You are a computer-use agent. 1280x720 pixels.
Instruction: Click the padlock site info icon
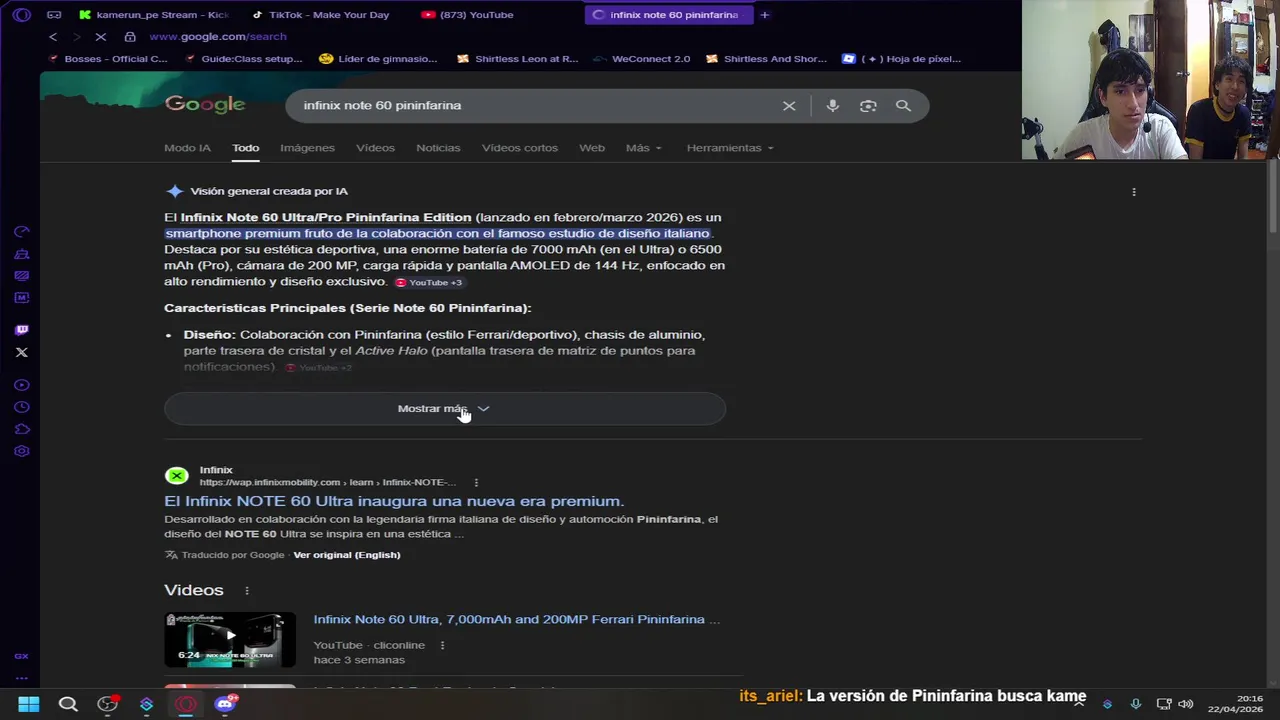(x=130, y=37)
